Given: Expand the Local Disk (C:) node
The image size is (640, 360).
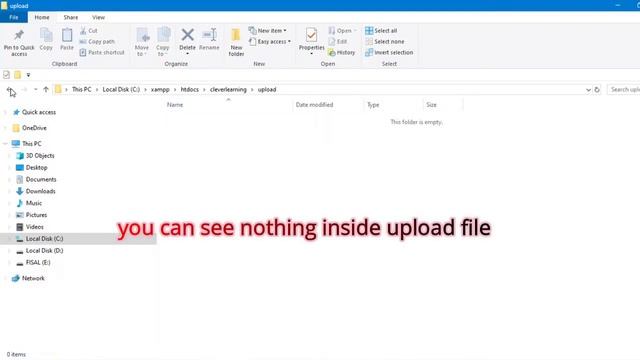Looking at the screenshot, I should (x=9, y=239).
